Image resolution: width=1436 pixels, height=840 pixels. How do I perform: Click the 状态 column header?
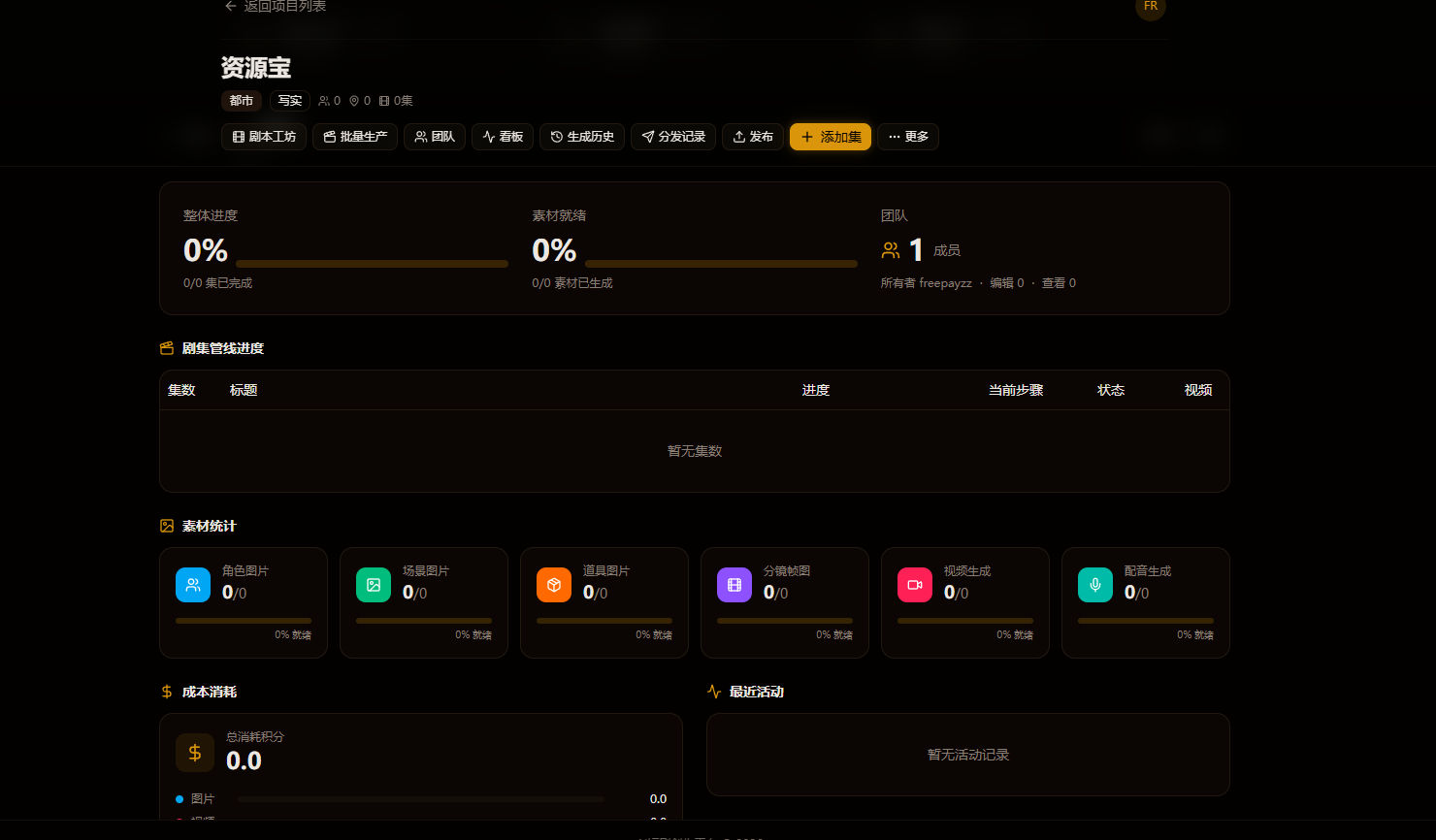pyautogui.click(x=1111, y=390)
